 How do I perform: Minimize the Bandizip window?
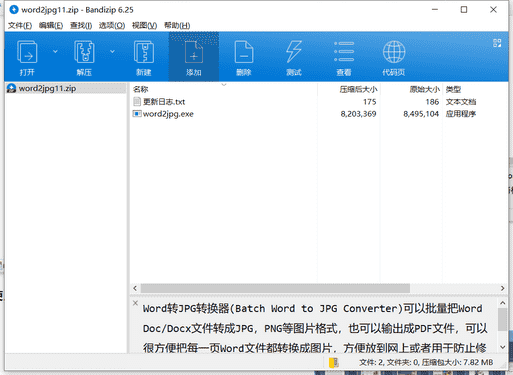pos(435,10)
